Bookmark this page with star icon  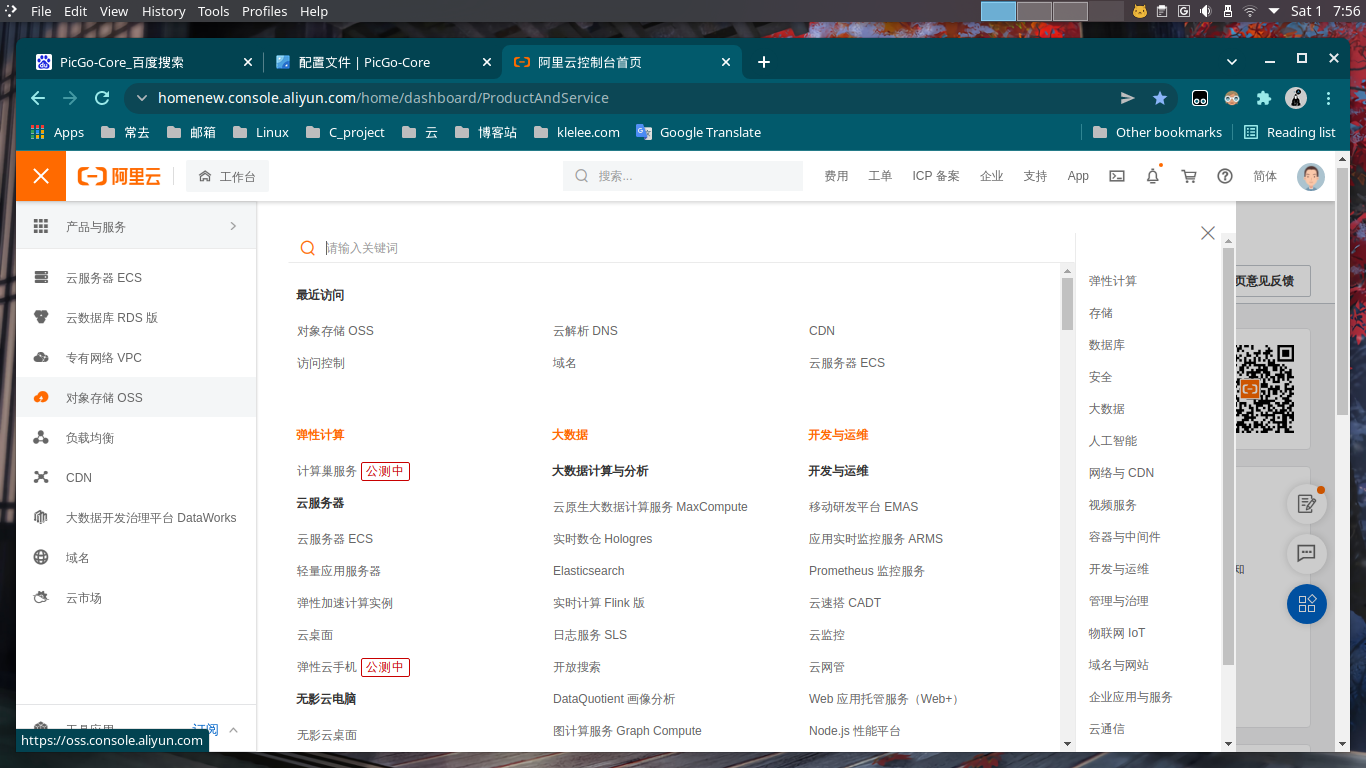tap(1160, 98)
